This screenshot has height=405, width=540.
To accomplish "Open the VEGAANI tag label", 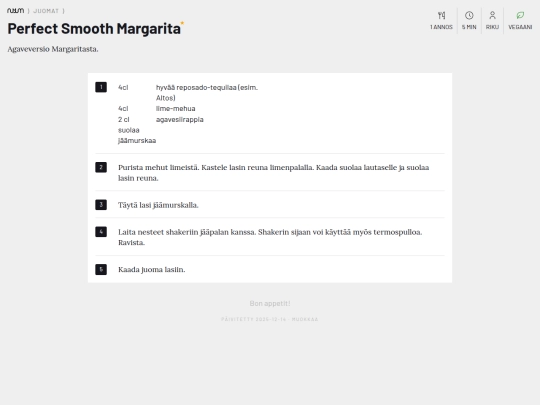I will pyautogui.click(x=520, y=27).
